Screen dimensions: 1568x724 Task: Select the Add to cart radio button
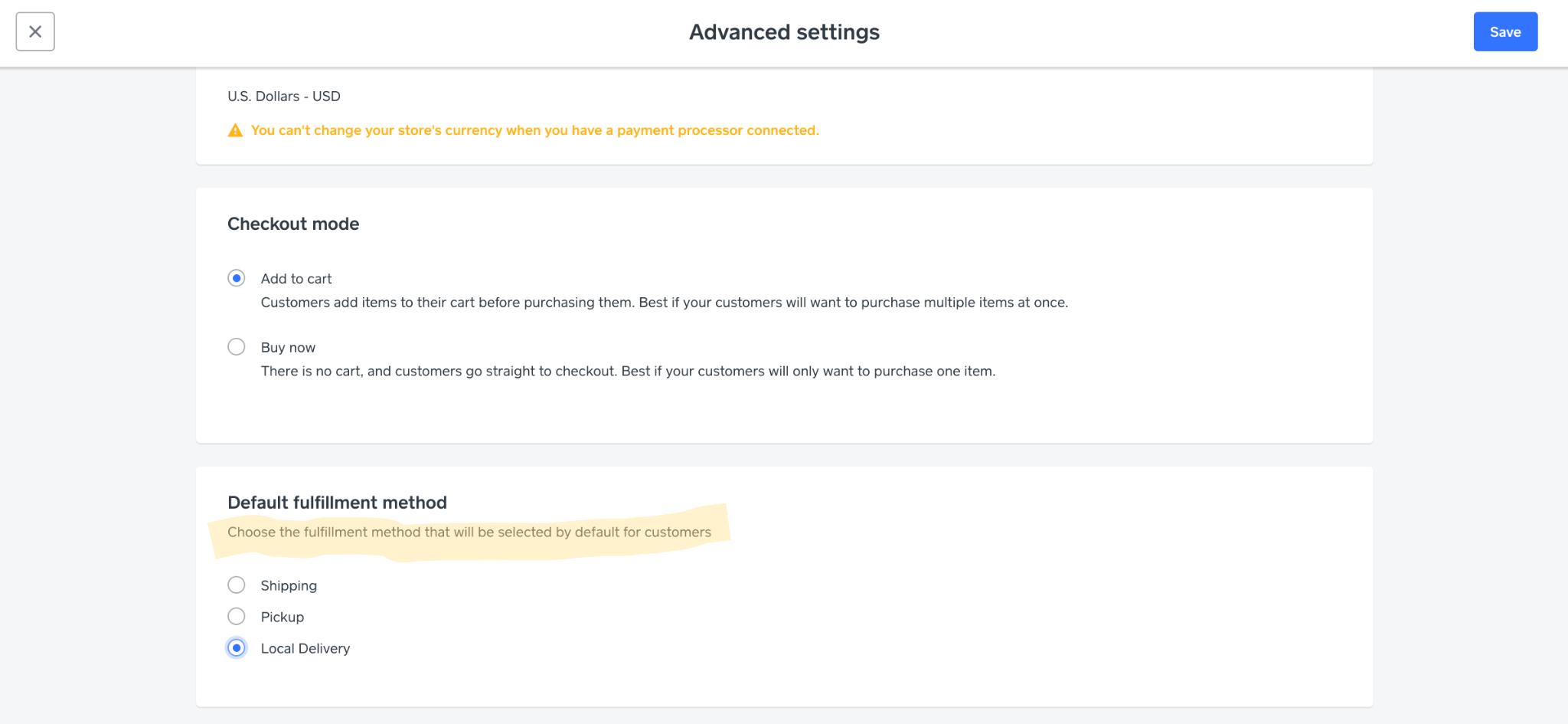click(237, 278)
